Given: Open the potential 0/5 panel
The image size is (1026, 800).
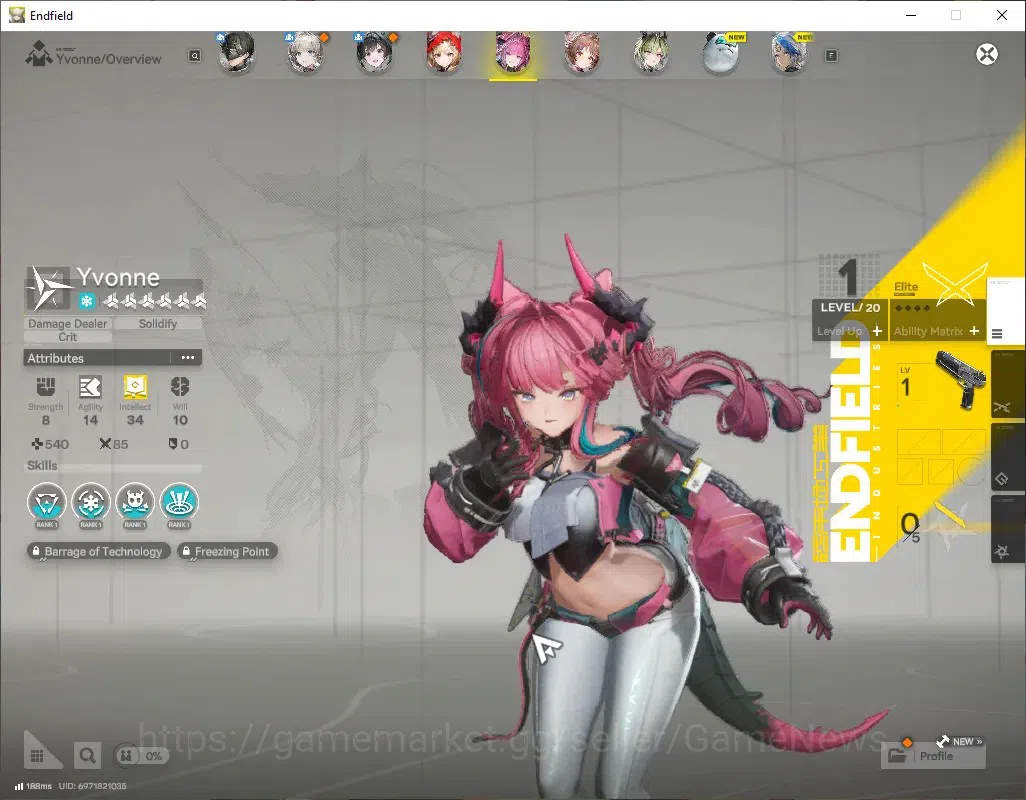Looking at the screenshot, I should click(x=940, y=524).
